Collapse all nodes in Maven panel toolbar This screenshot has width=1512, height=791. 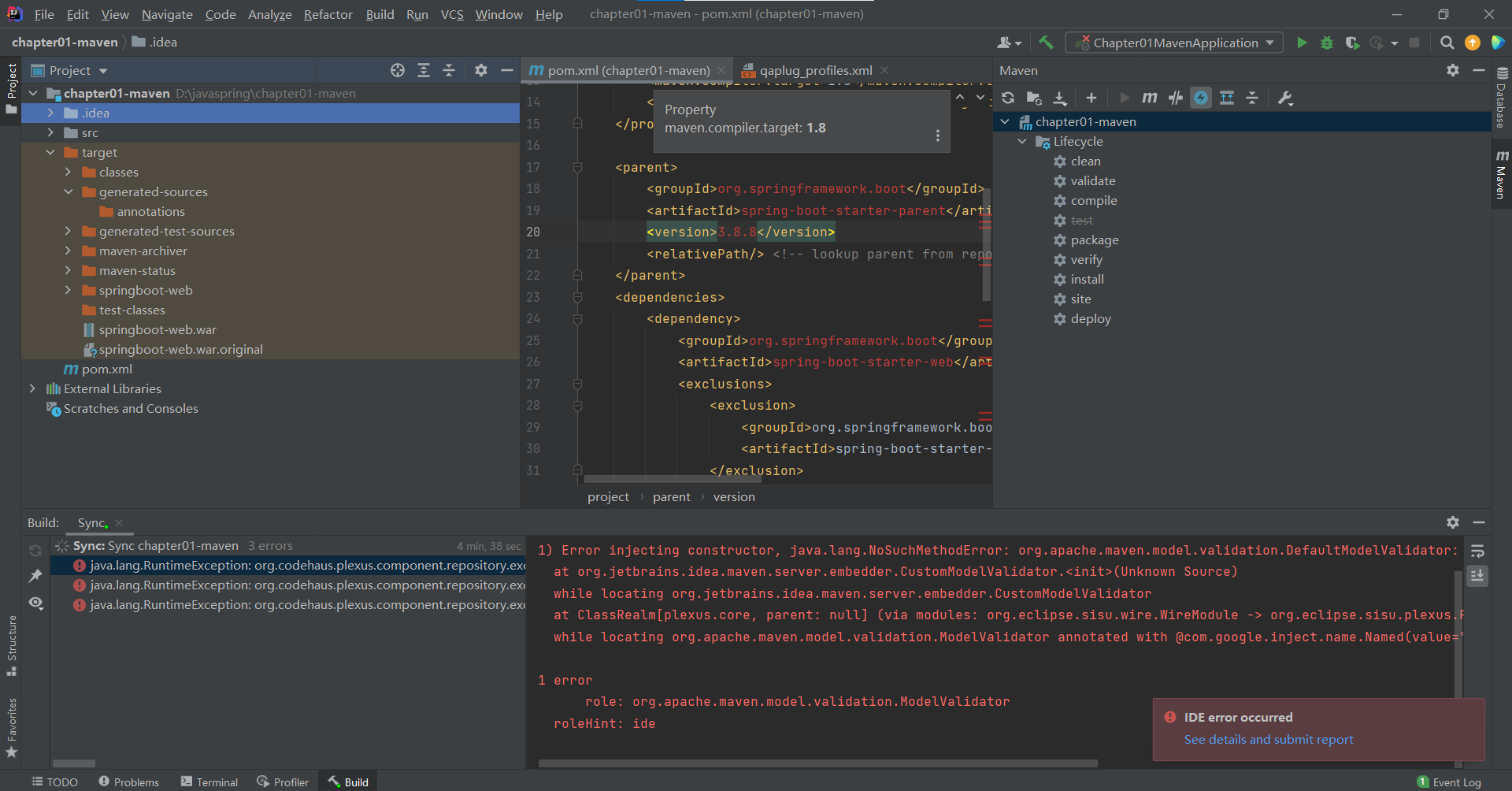click(x=1252, y=98)
